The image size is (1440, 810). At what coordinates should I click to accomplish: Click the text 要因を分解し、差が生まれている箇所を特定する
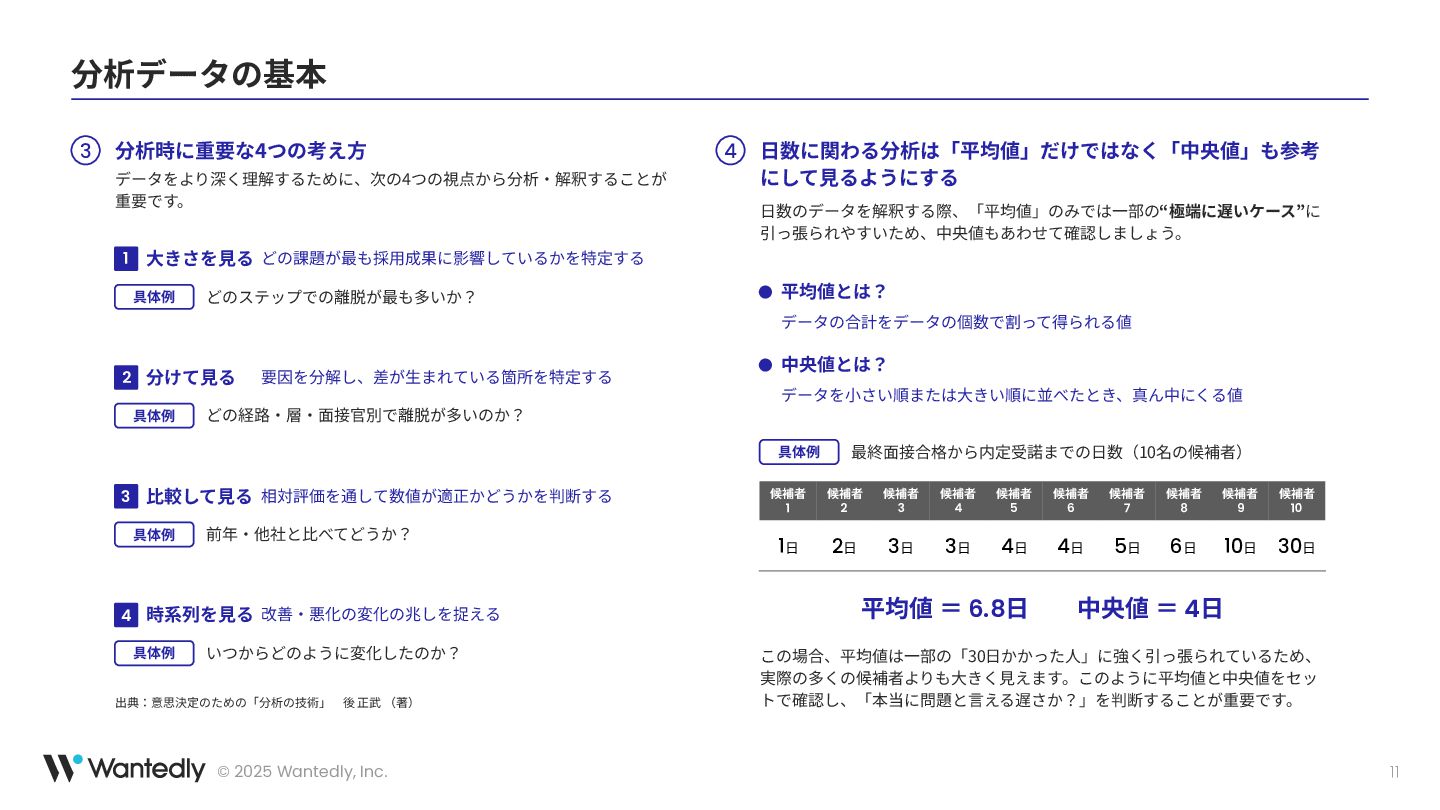(x=437, y=378)
